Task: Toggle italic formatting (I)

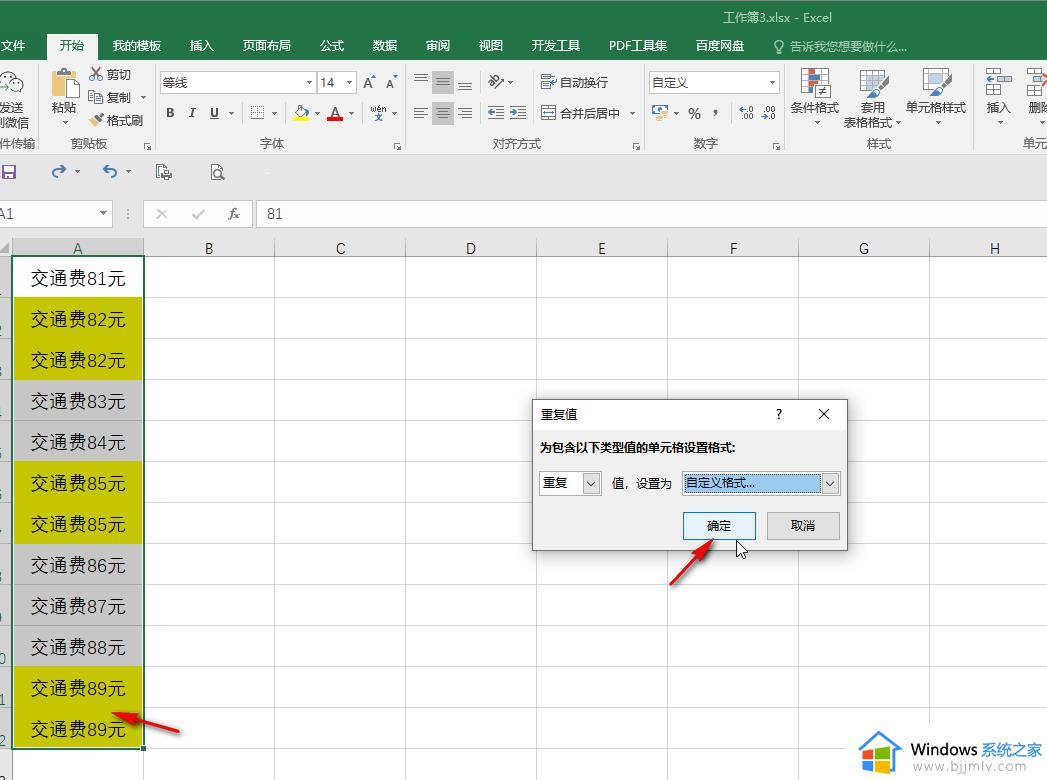Action: click(x=192, y=113)
